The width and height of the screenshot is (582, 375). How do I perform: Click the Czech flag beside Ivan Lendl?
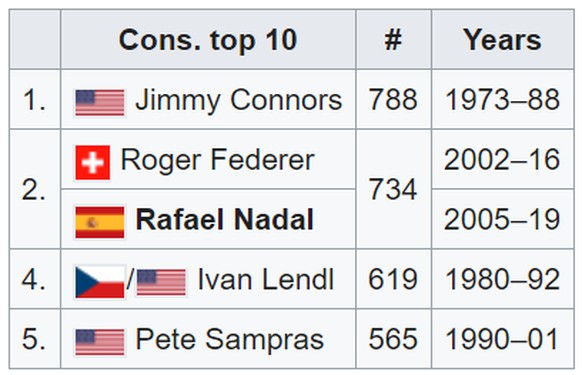(100, 282)
